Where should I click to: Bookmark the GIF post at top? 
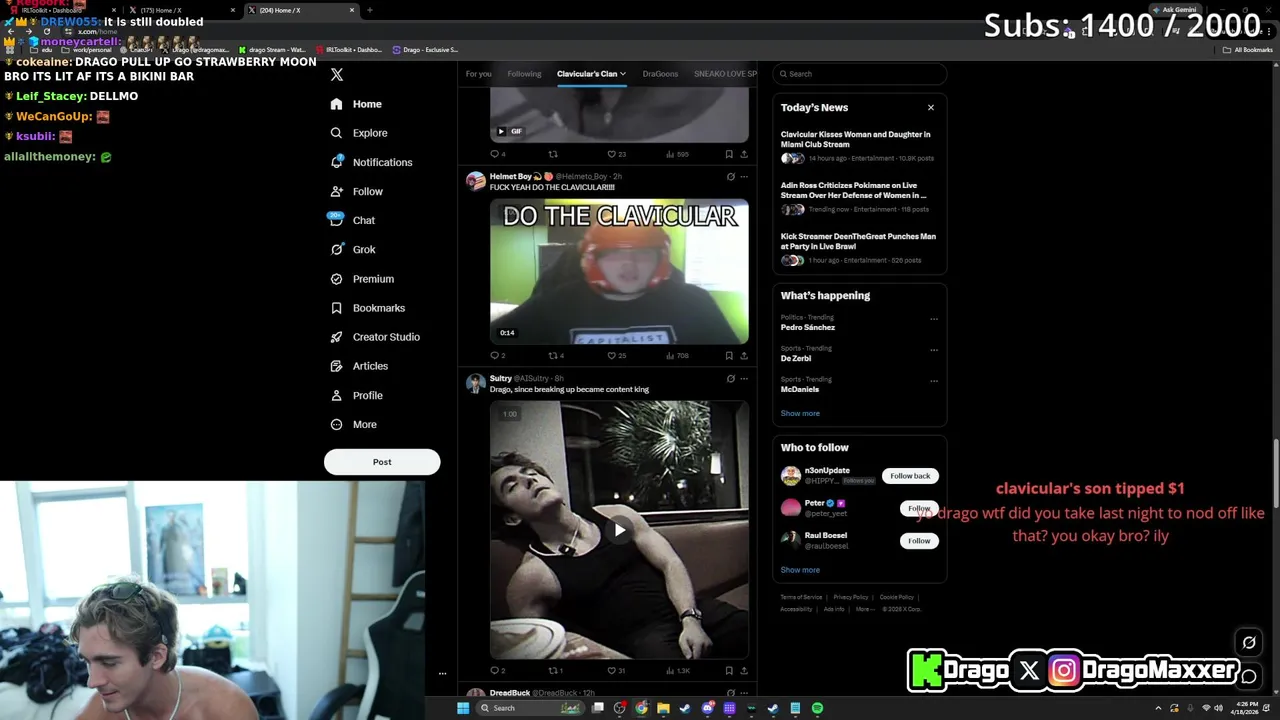(x=729, y=154)
